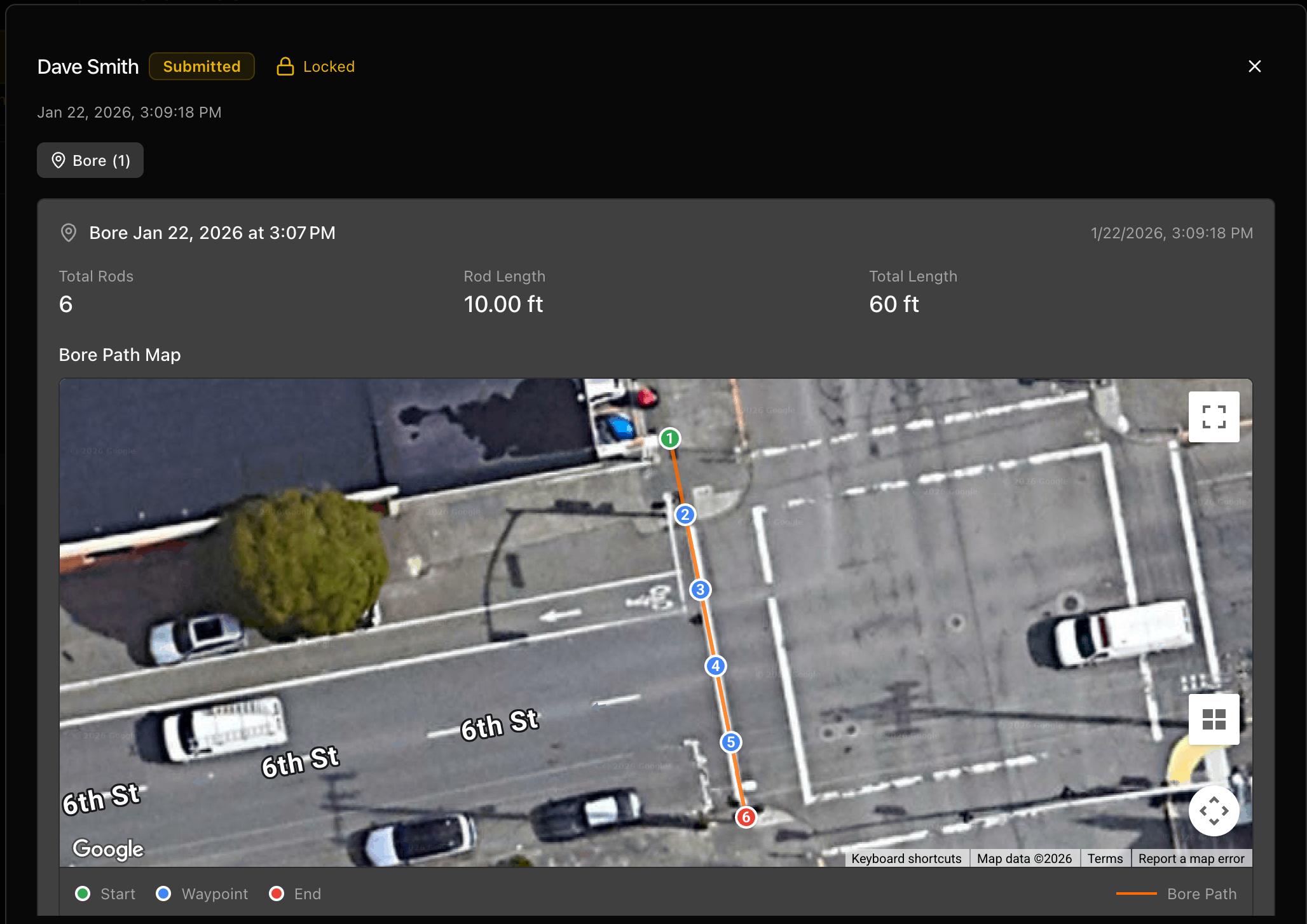
Task: Select the Bore (1) tab
Action: 90,160
